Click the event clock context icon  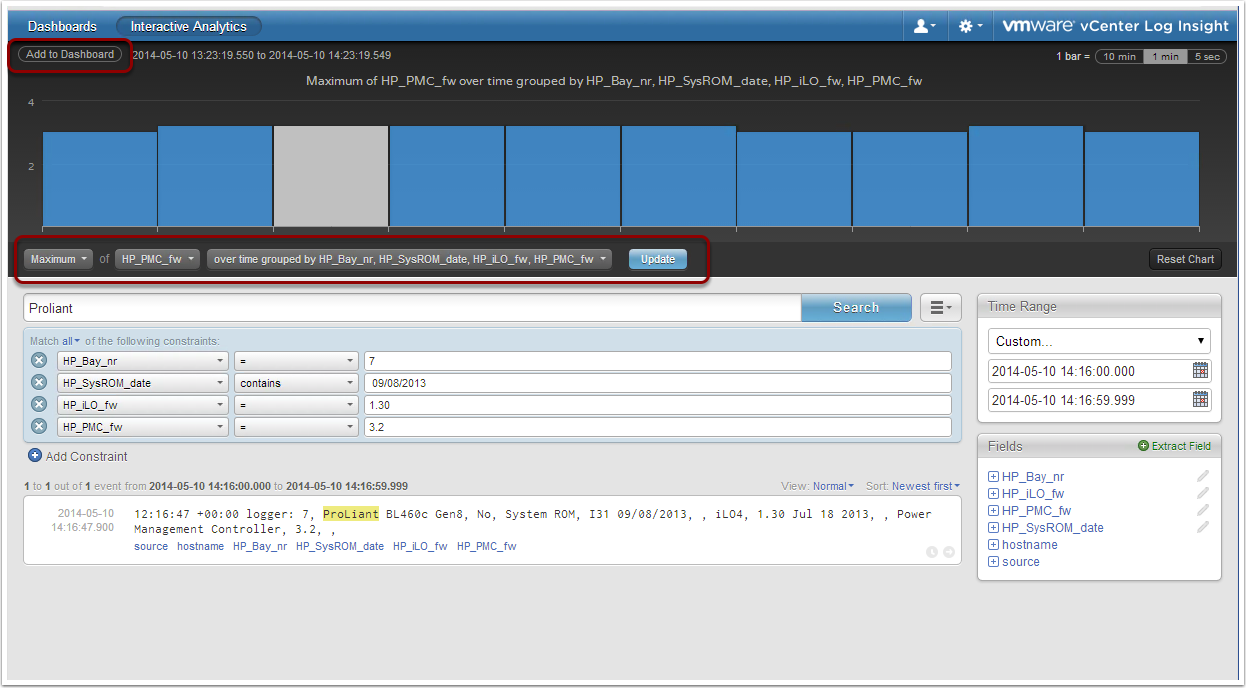932,552
